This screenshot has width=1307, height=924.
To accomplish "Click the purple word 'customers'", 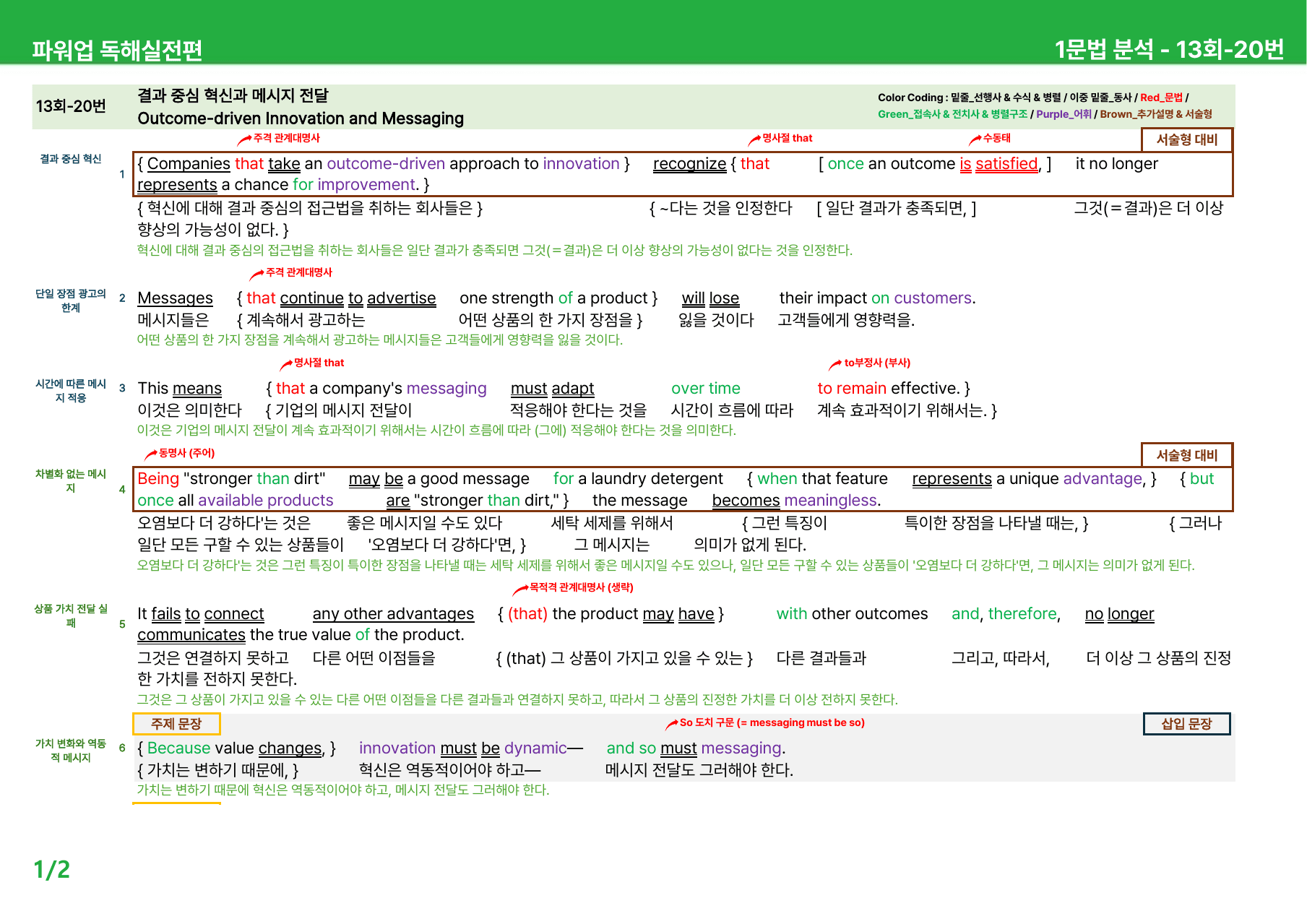I will click(x=932, y=298).
